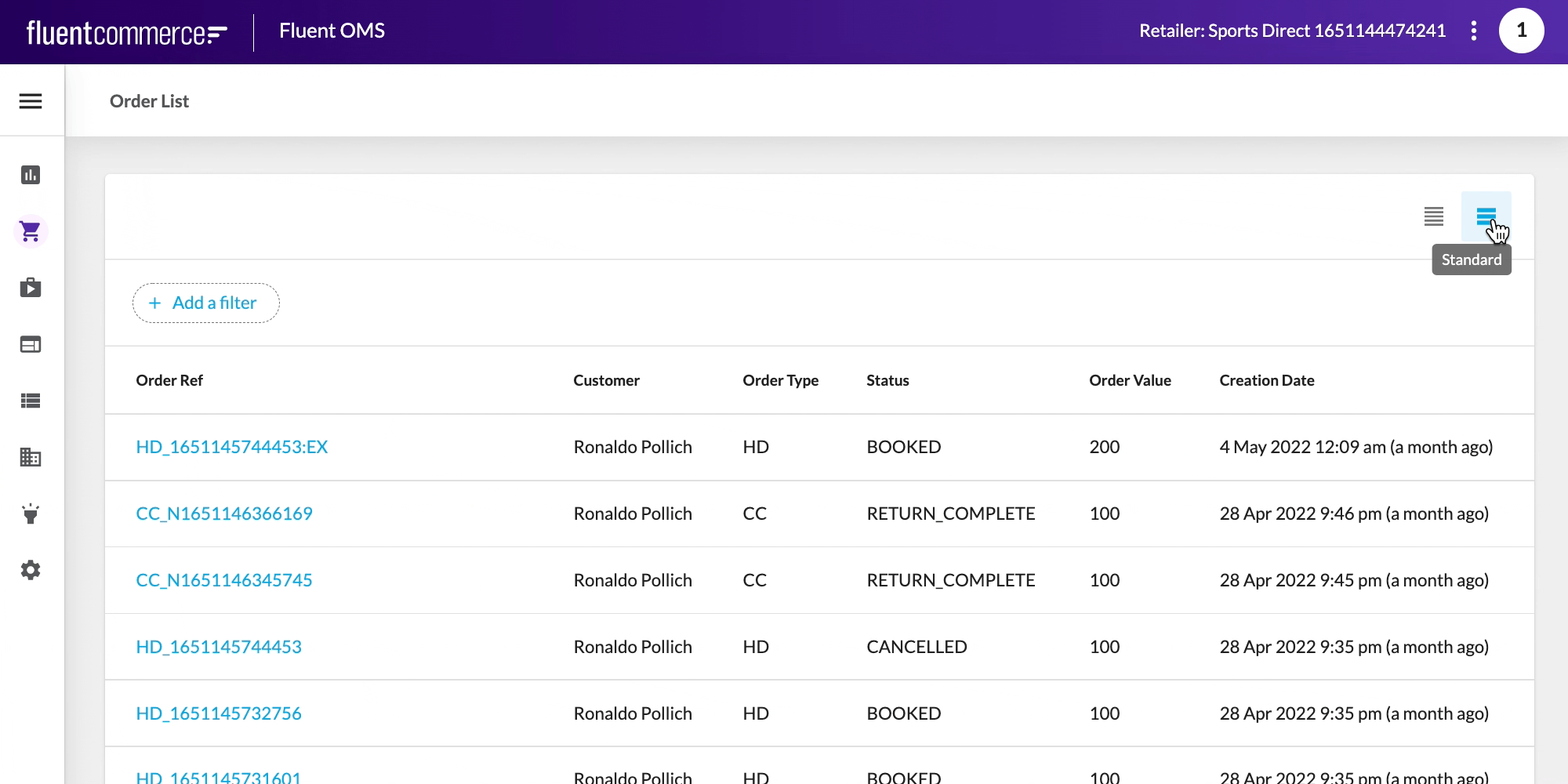Open the dashboard analytics icon
The width and height of the screenshot is (1568, 784).
31,176
